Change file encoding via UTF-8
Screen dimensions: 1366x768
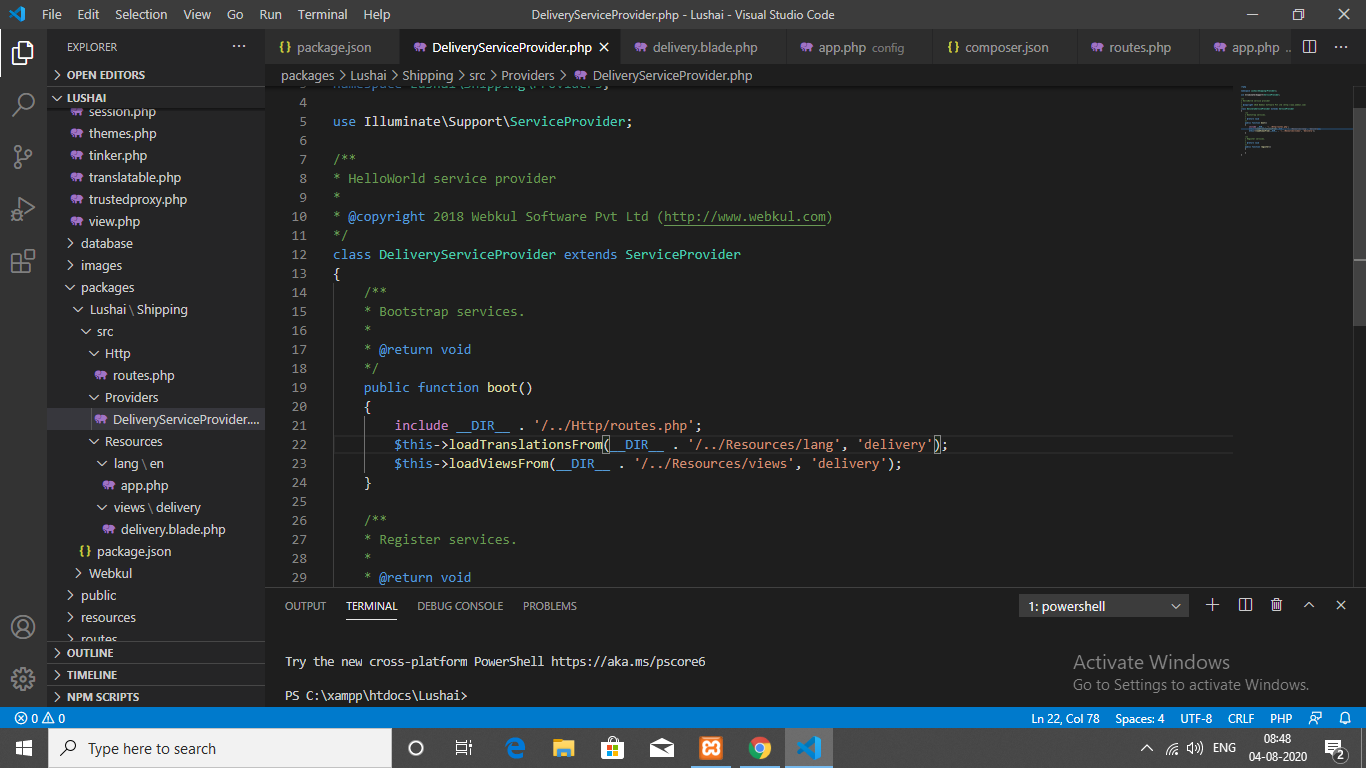(1196, 718)
